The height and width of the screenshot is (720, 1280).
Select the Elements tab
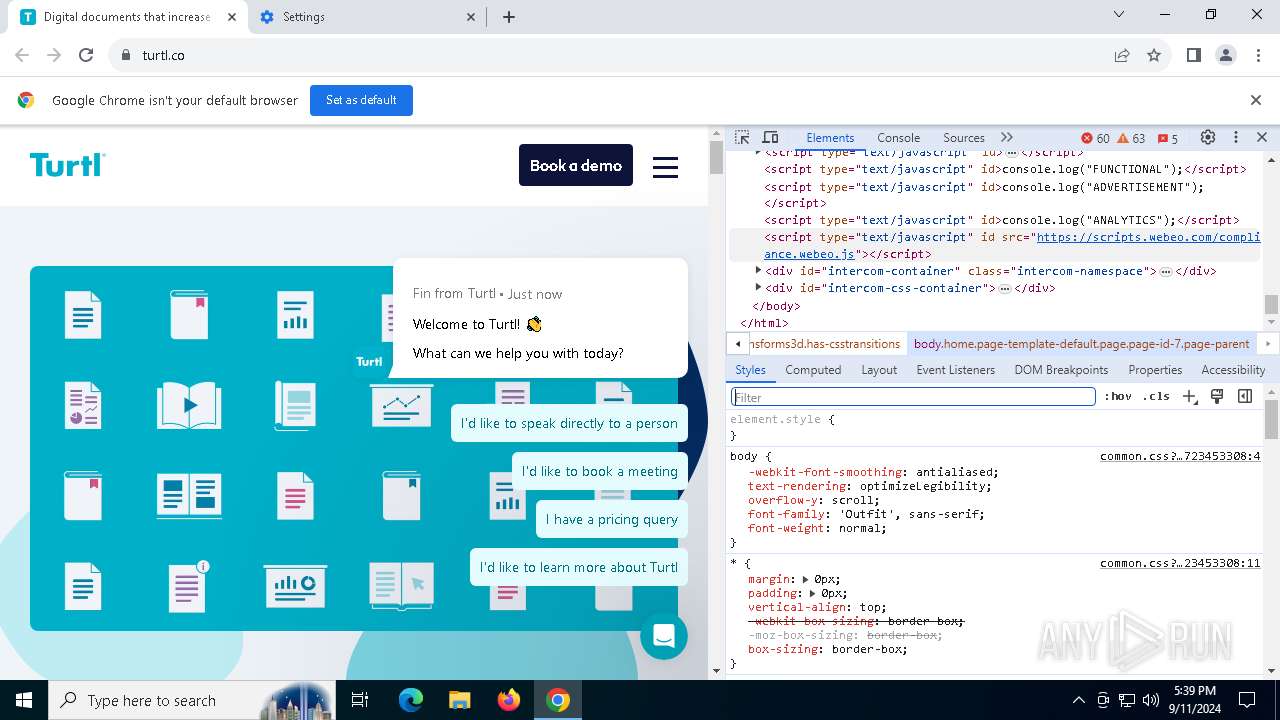(830, 138)
